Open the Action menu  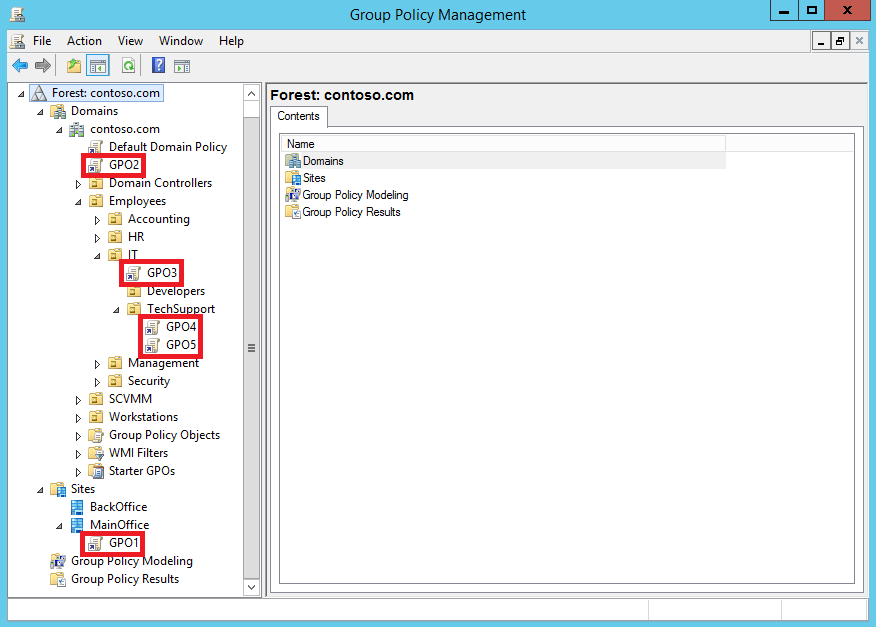pyautogui.click(x=84, y=41)
